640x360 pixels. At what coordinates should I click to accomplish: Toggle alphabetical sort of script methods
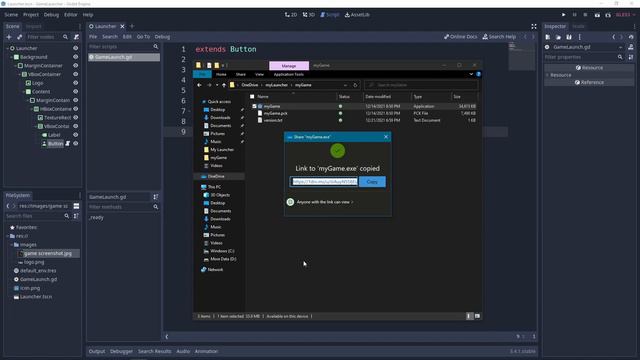click(x=156, y=197)
